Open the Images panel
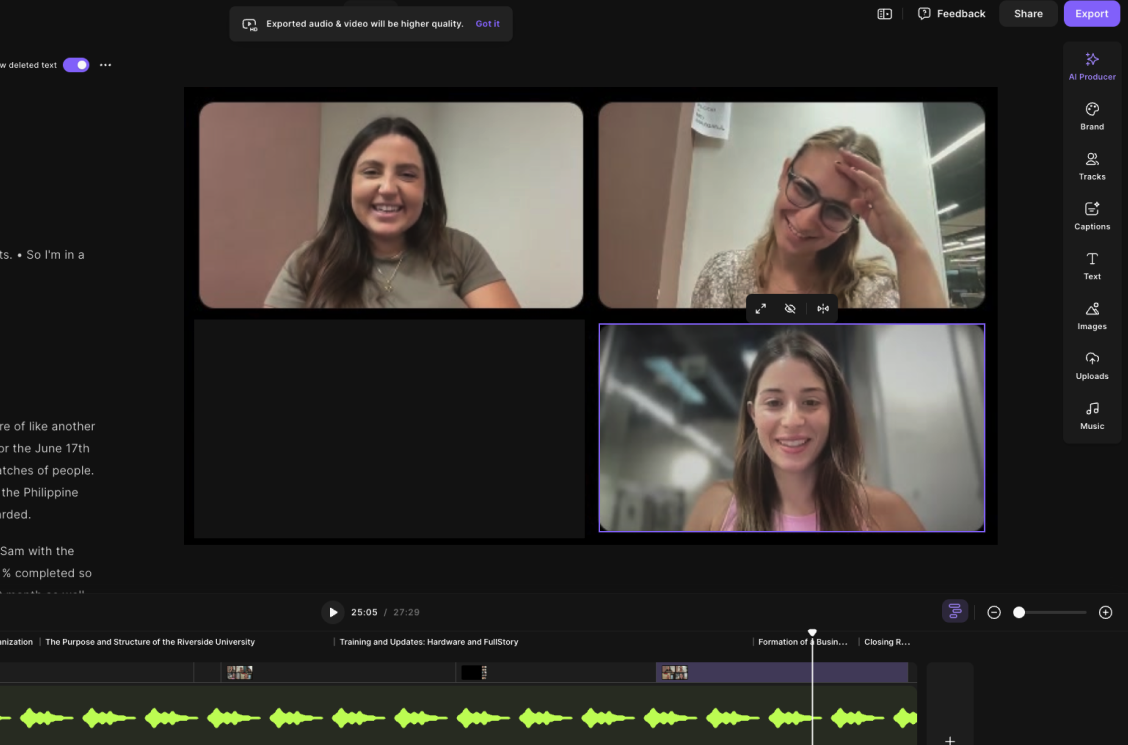 pos(1092,316)
